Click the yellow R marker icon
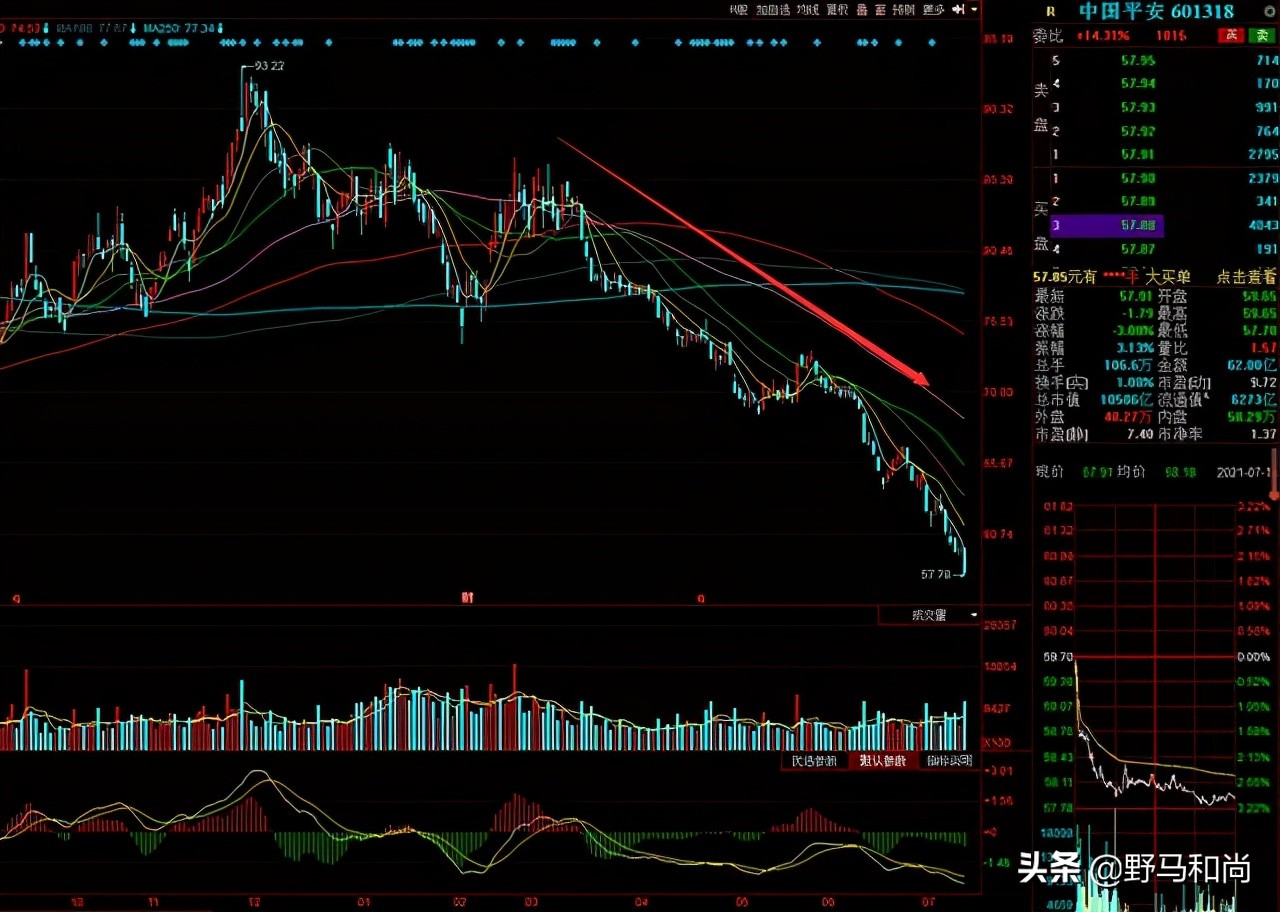 [x=1050, y=12]
